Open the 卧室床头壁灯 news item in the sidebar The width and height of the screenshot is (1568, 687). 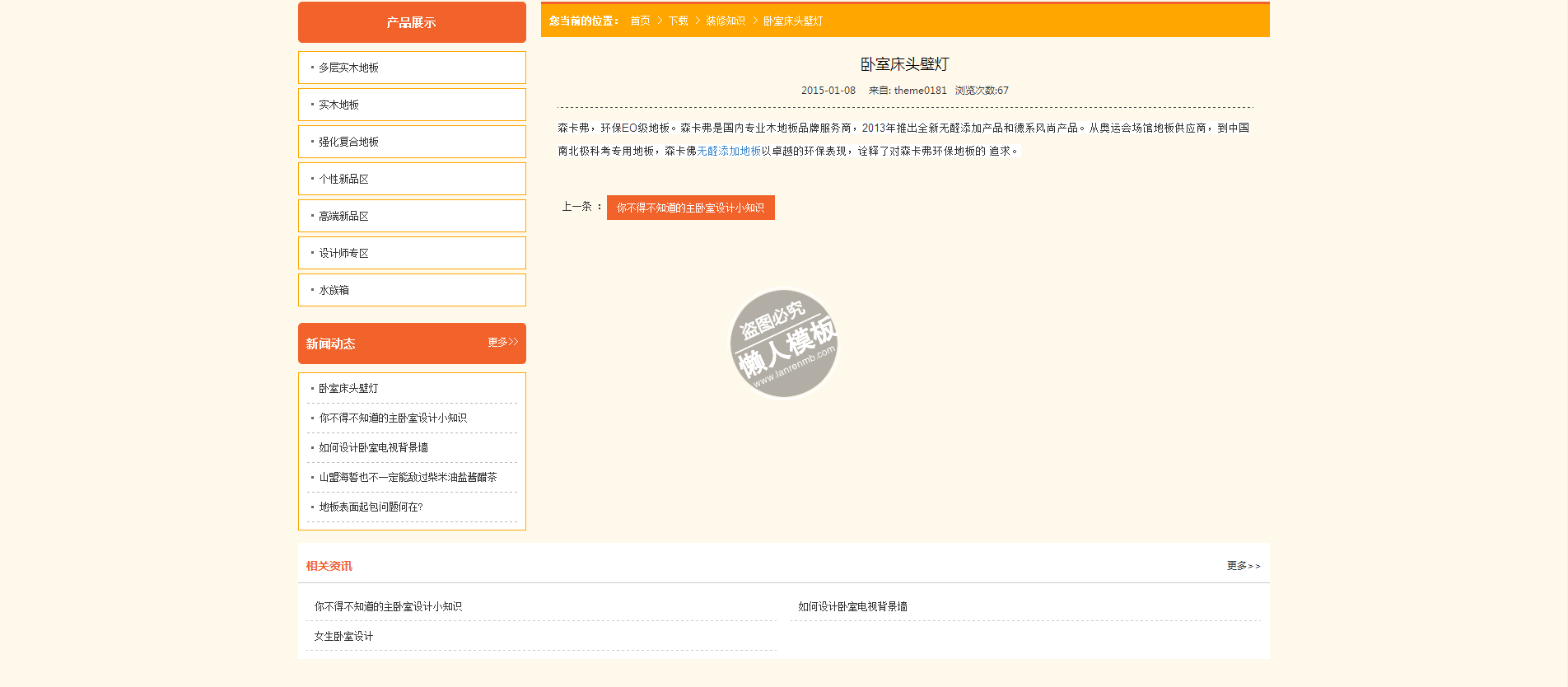(x=348, y=388)
